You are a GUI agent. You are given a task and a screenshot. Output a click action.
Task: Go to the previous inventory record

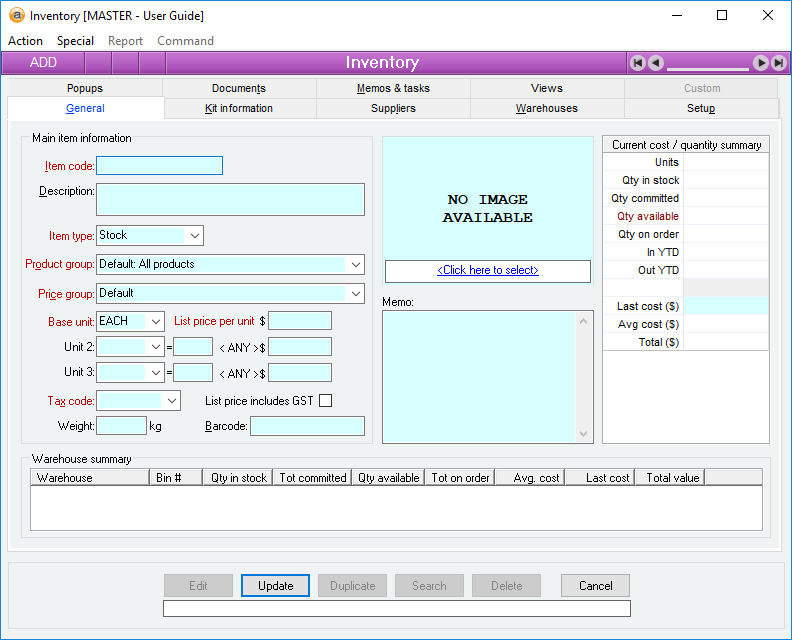(656, 63)
